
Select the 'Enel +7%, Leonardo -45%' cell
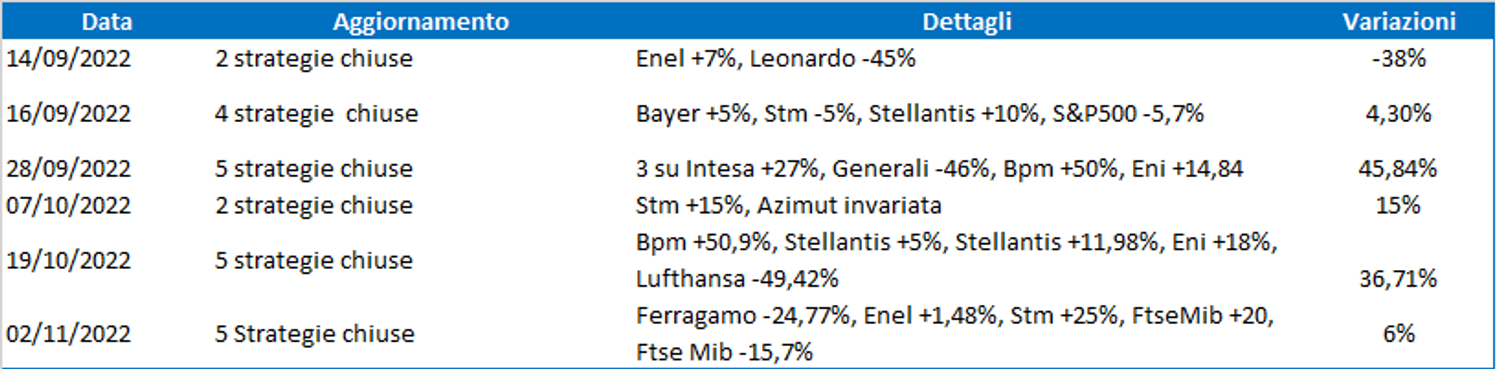(x=776, y=59)
